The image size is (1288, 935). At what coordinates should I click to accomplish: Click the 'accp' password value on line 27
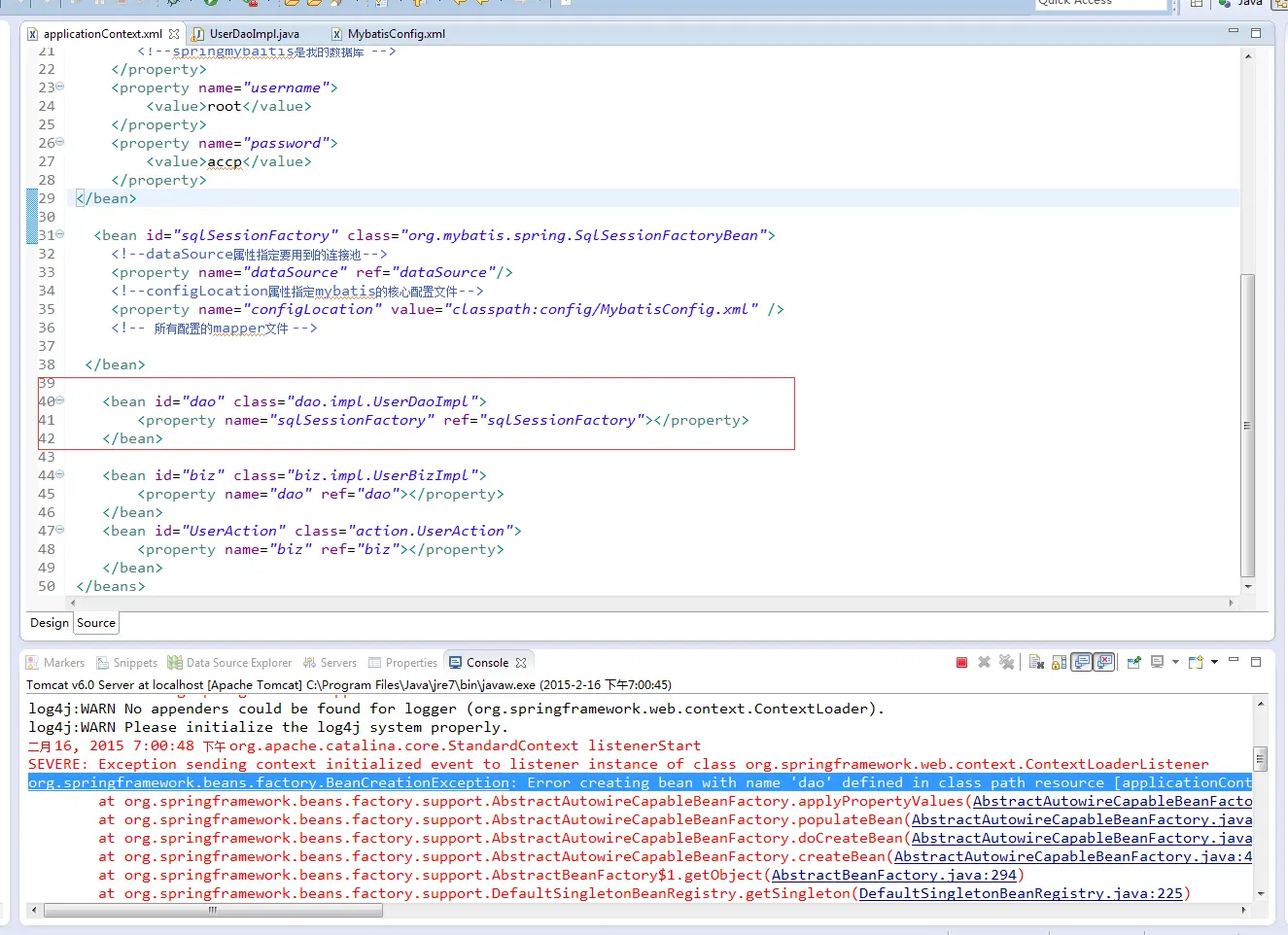(225, 161)
